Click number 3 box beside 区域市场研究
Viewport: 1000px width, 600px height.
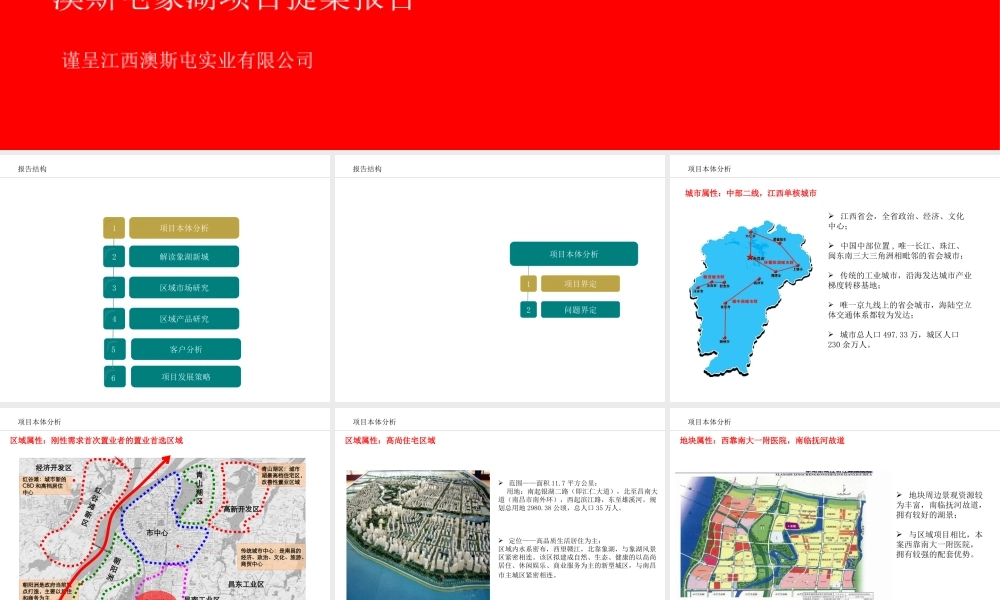tap(114, 288)
